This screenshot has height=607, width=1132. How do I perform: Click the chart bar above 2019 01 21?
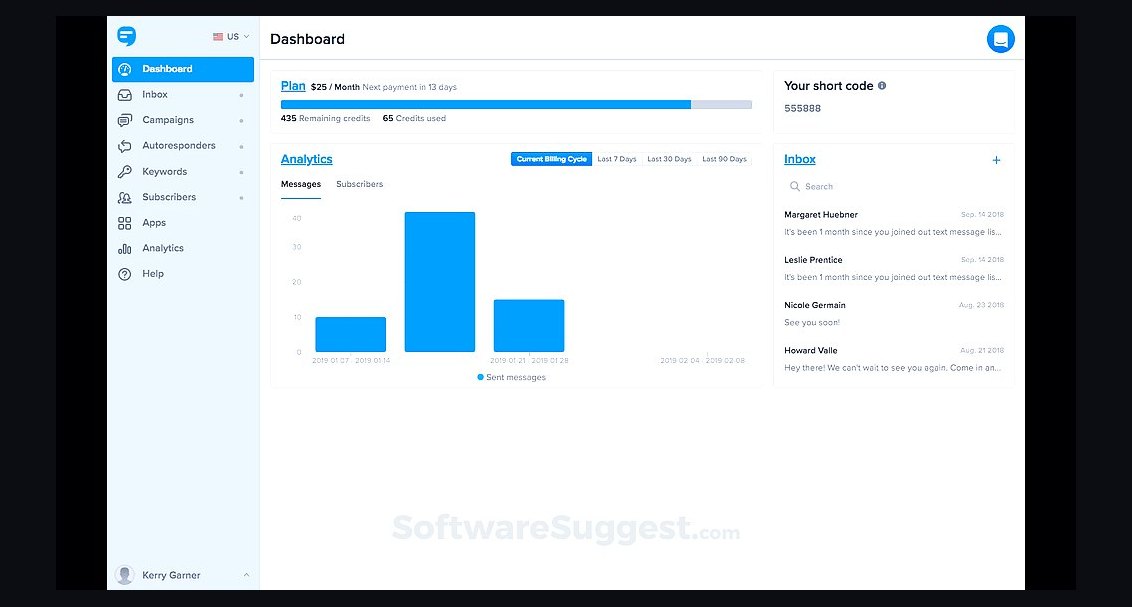[x=529, y=326]
